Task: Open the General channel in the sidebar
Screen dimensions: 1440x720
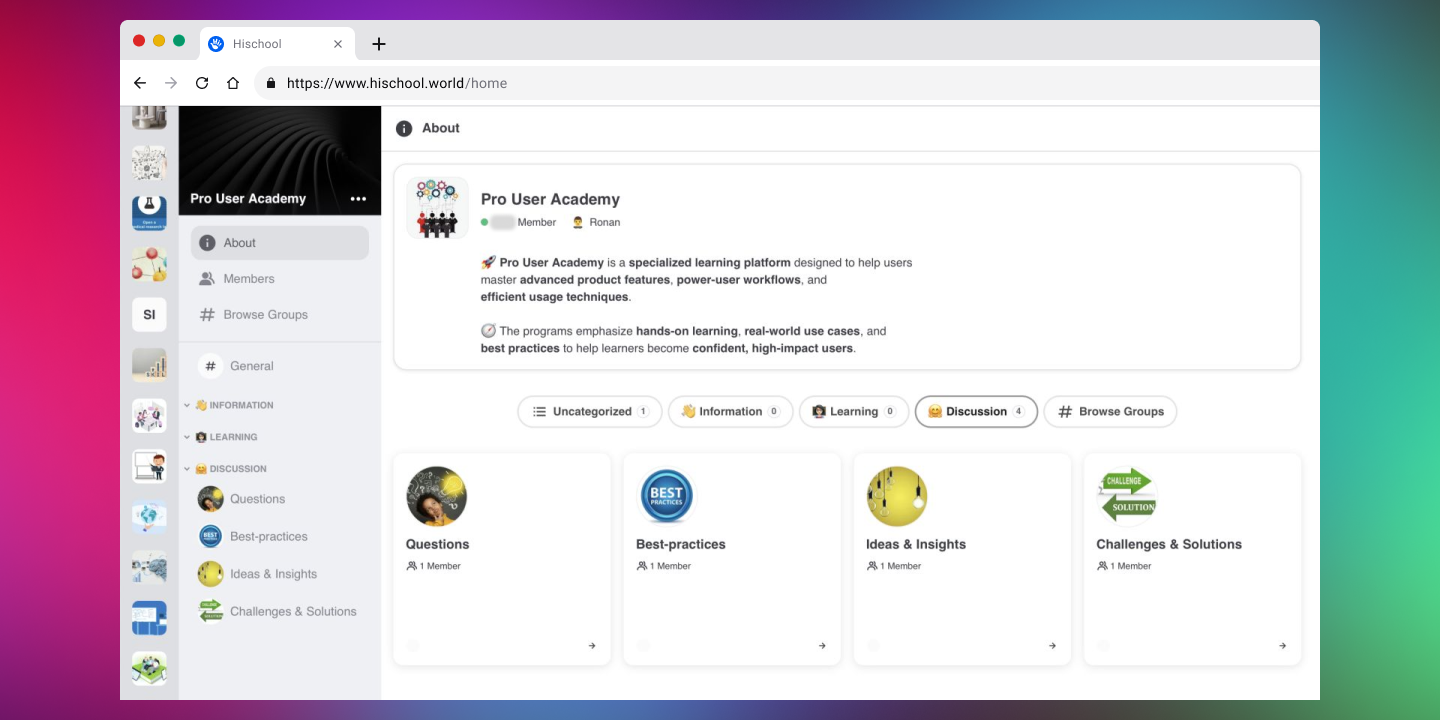Action: click(280, 366)
